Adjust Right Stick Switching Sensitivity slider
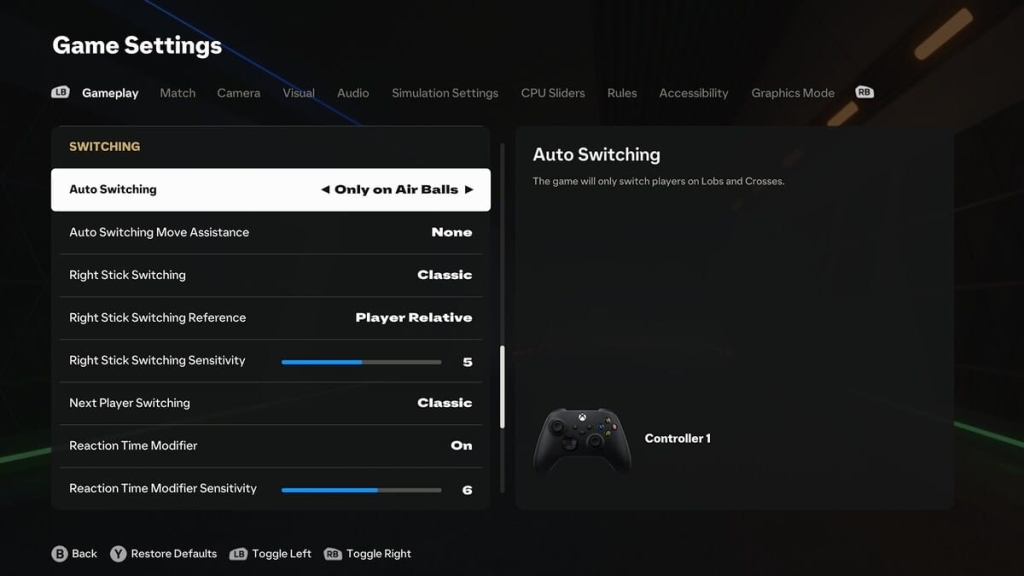The height and width of the screenshot is (576, 1024). (x=361, y=362)
